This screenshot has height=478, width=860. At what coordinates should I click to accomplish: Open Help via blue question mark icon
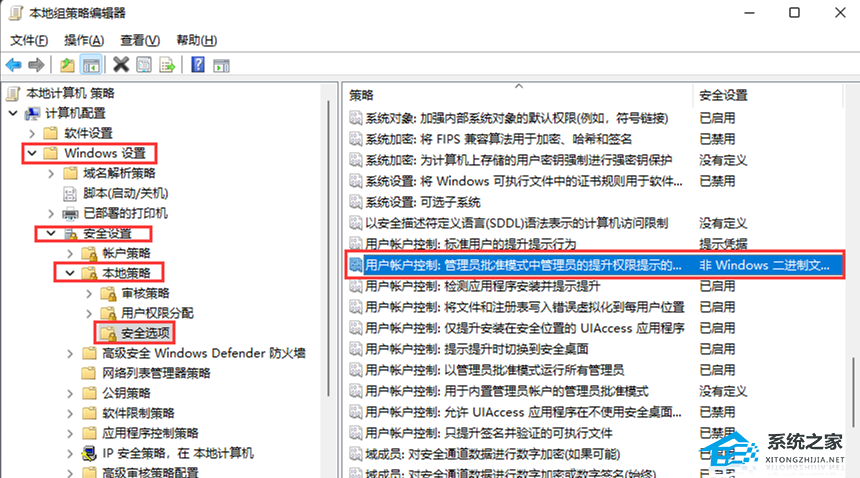click(197, 65)
